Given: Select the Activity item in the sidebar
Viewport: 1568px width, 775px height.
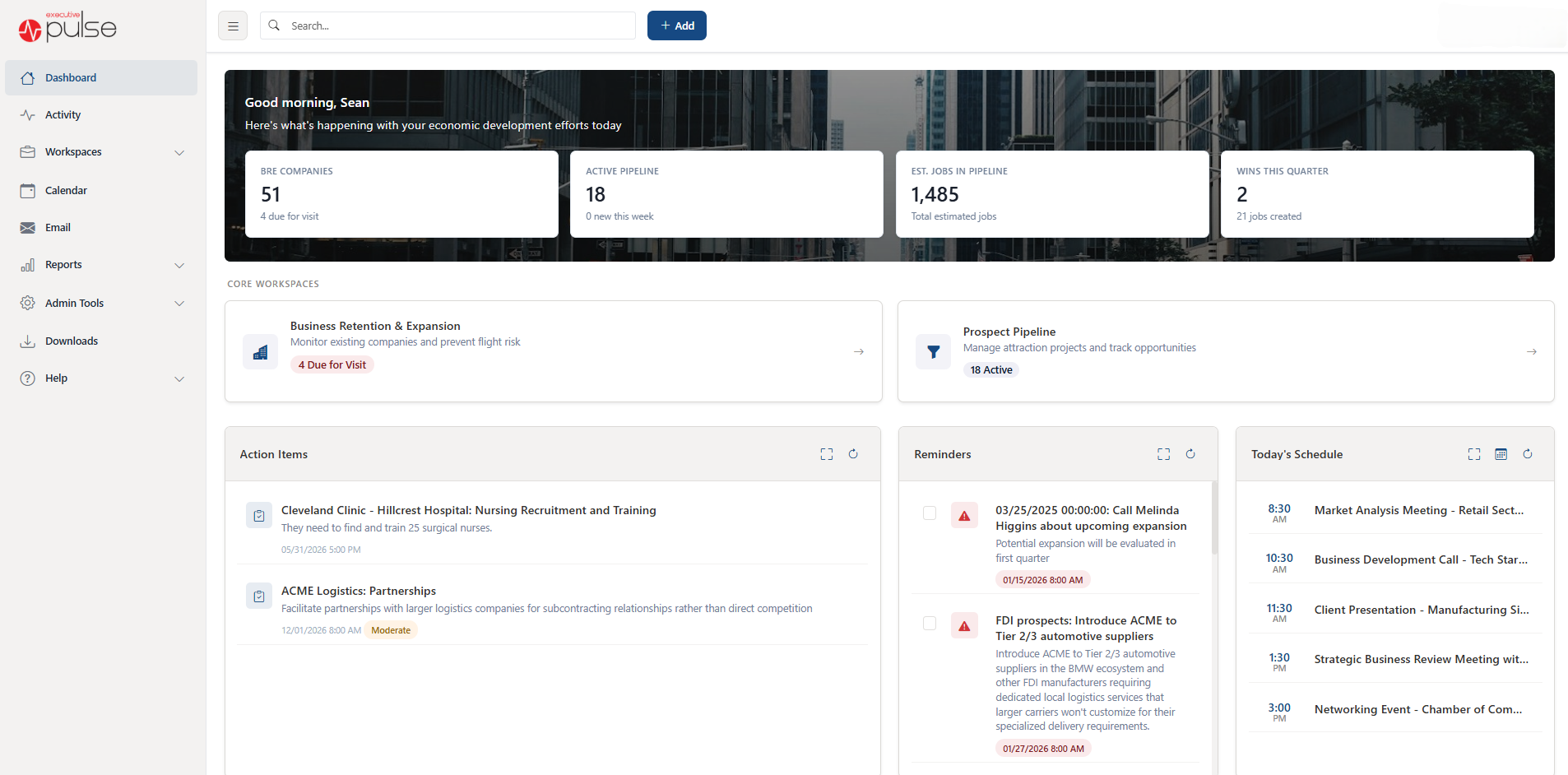Looking at the screenshot, I should tap(63, 114).
